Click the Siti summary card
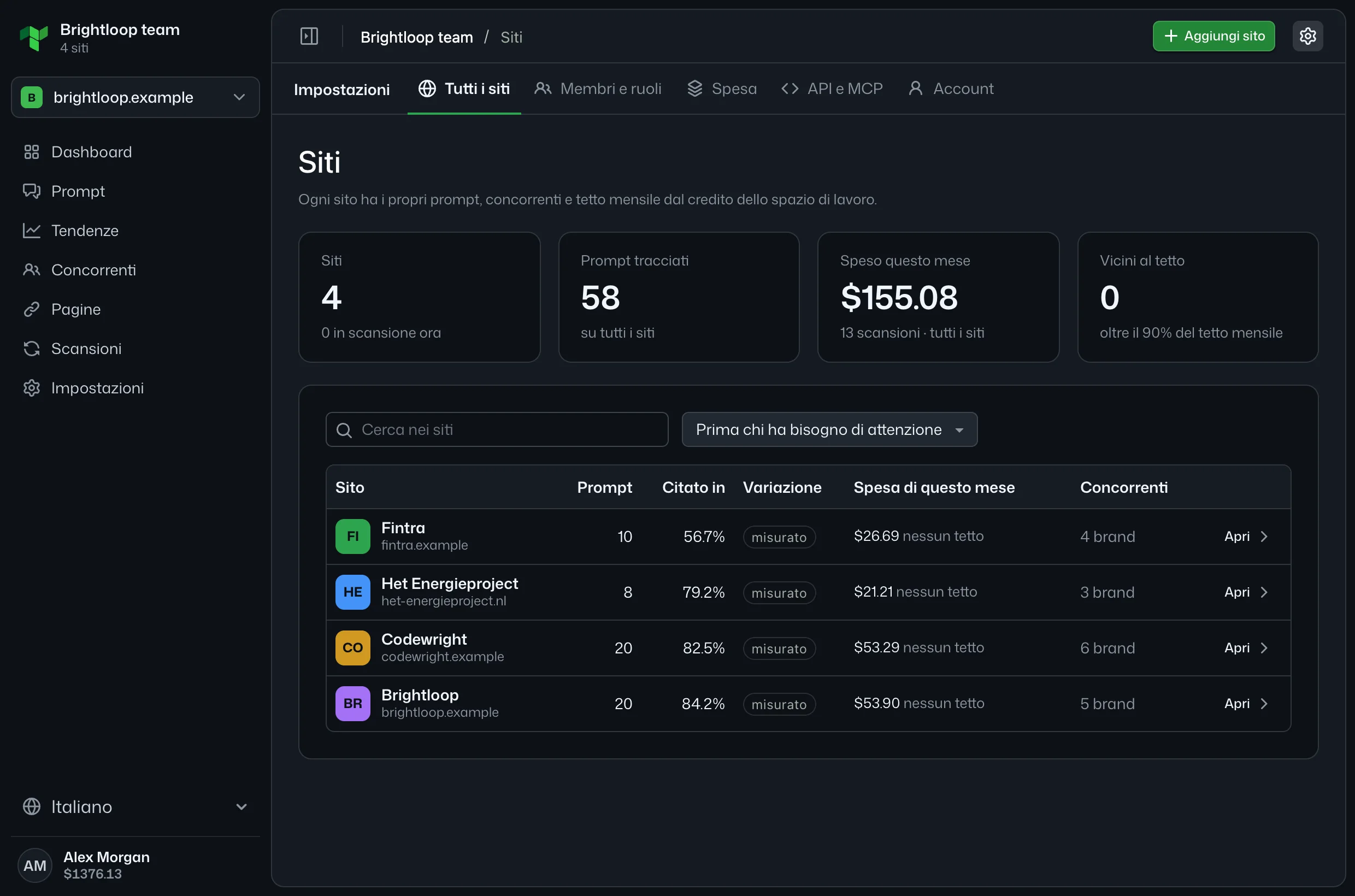 420,297
